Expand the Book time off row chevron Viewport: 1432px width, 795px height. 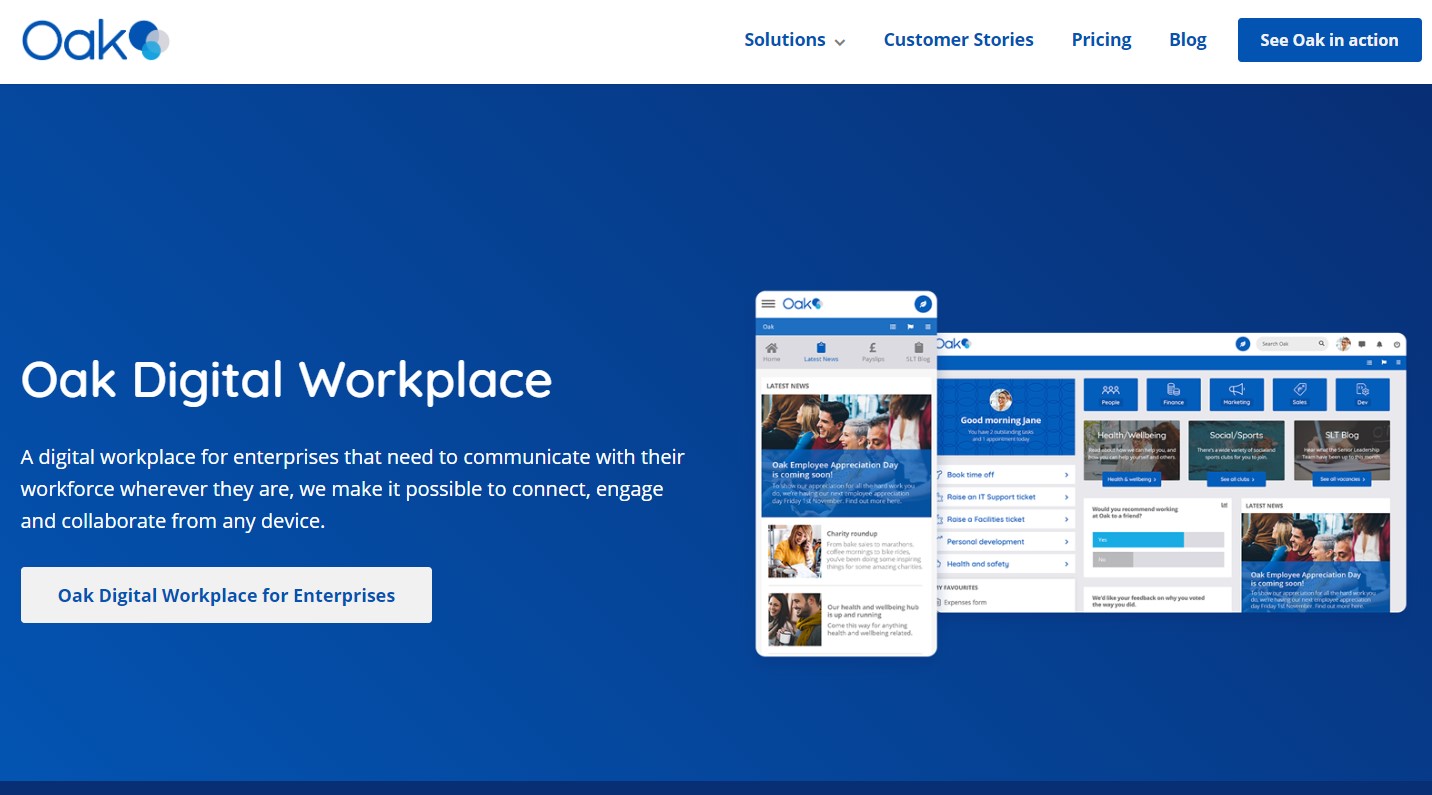pyautogui.click(x=1066, y=475)
